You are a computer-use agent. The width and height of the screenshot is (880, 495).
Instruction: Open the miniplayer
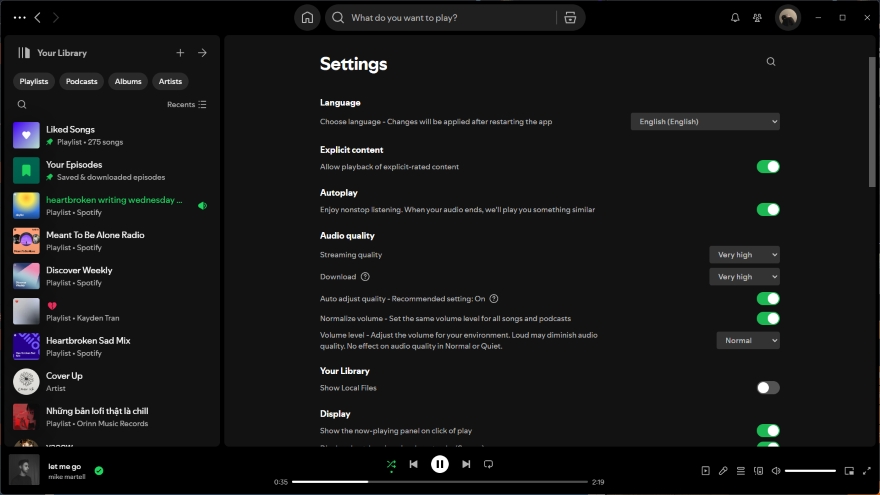(849, 471)
